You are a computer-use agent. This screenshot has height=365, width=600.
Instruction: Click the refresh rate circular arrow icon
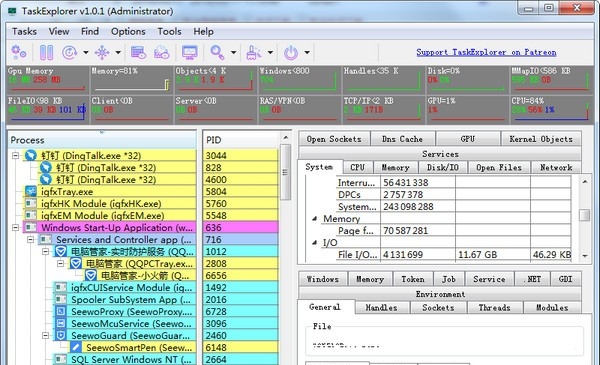pos(69,52)
